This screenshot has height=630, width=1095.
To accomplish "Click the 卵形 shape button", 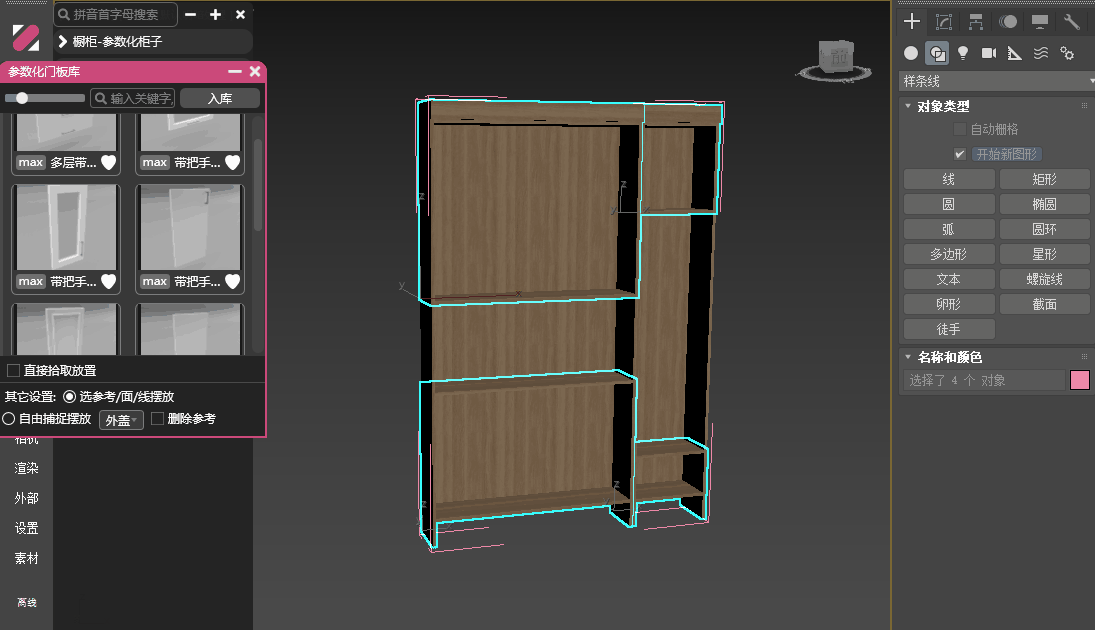I will [x=948, y=305].
